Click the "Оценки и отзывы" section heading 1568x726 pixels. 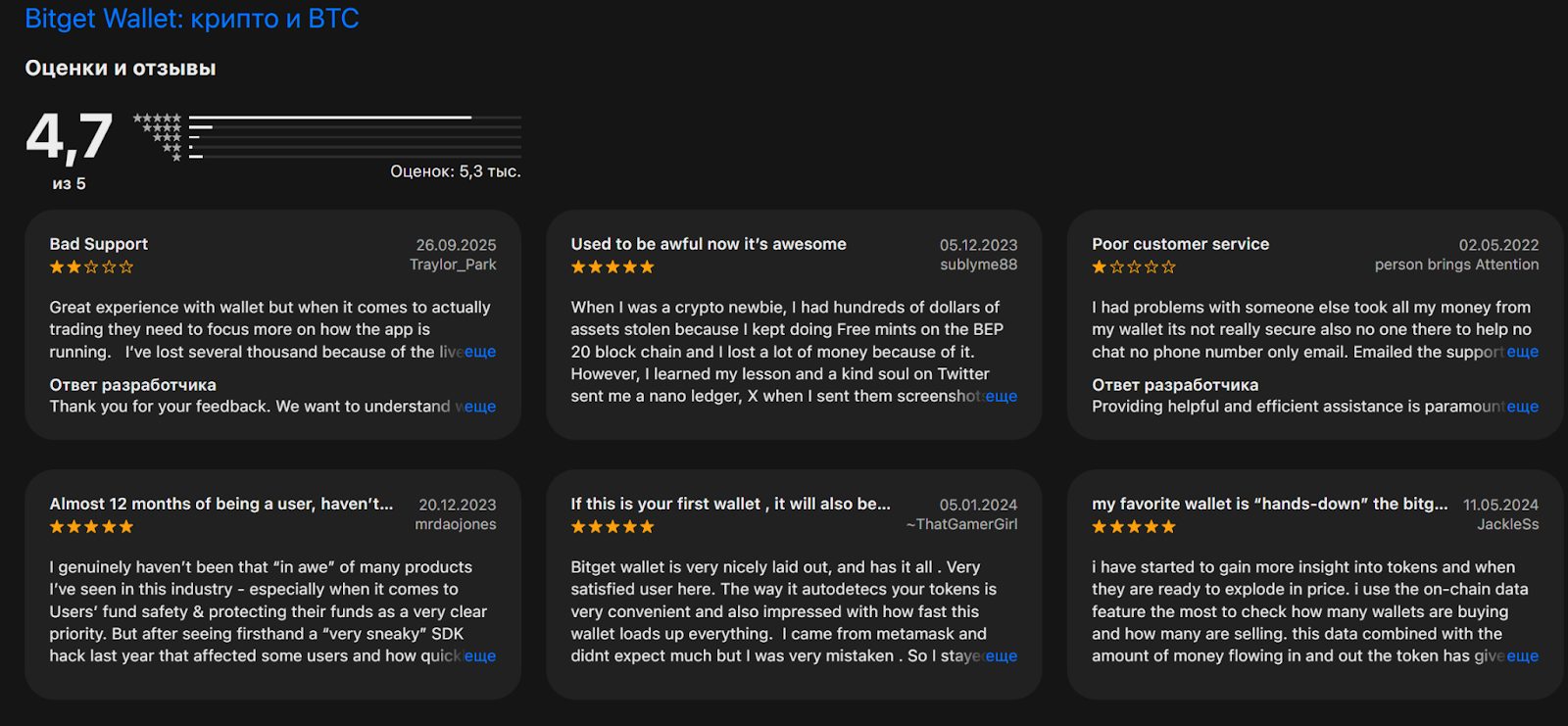tap(121, 69)
